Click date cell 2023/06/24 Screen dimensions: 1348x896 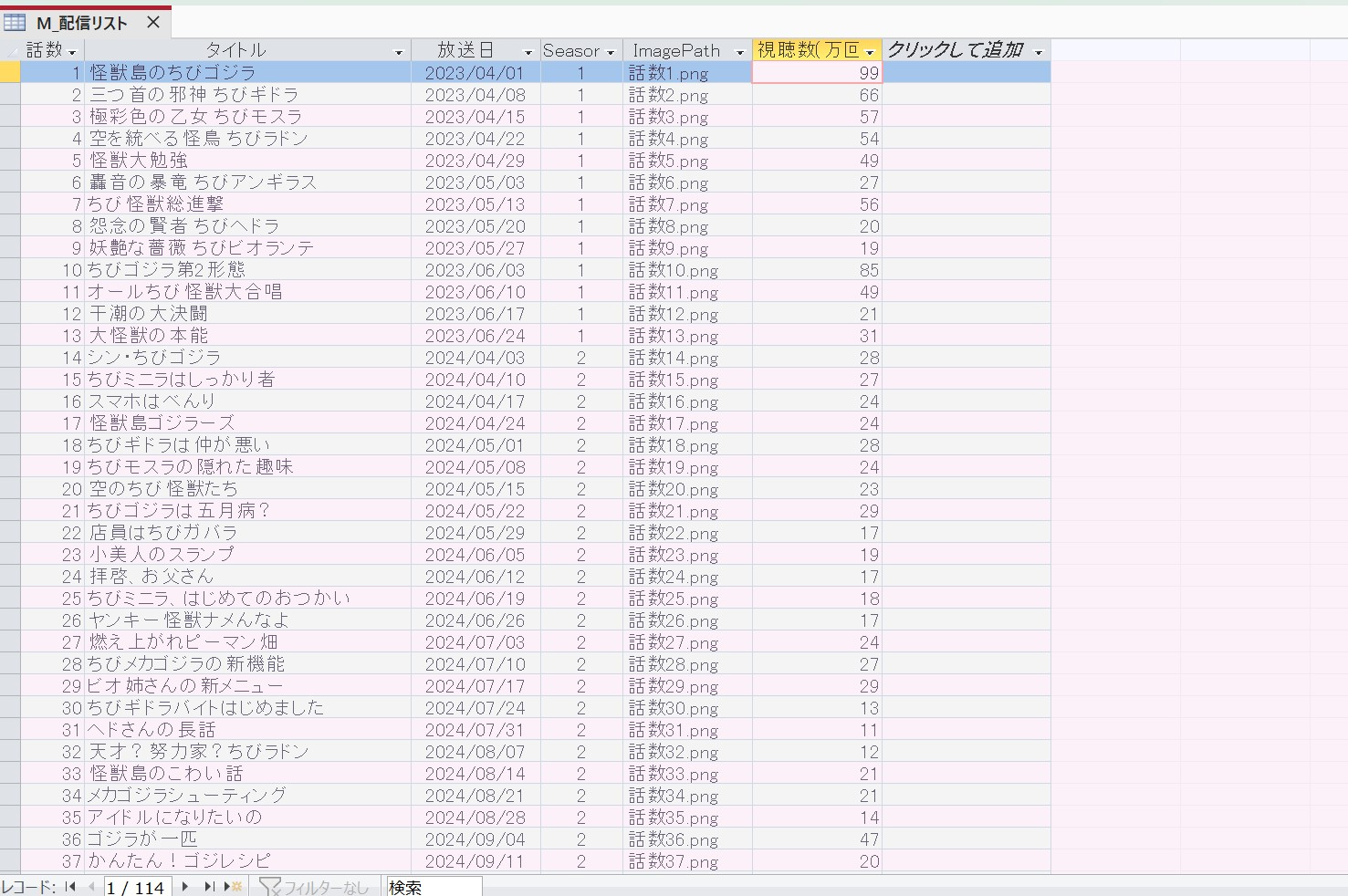coord(475,335)
